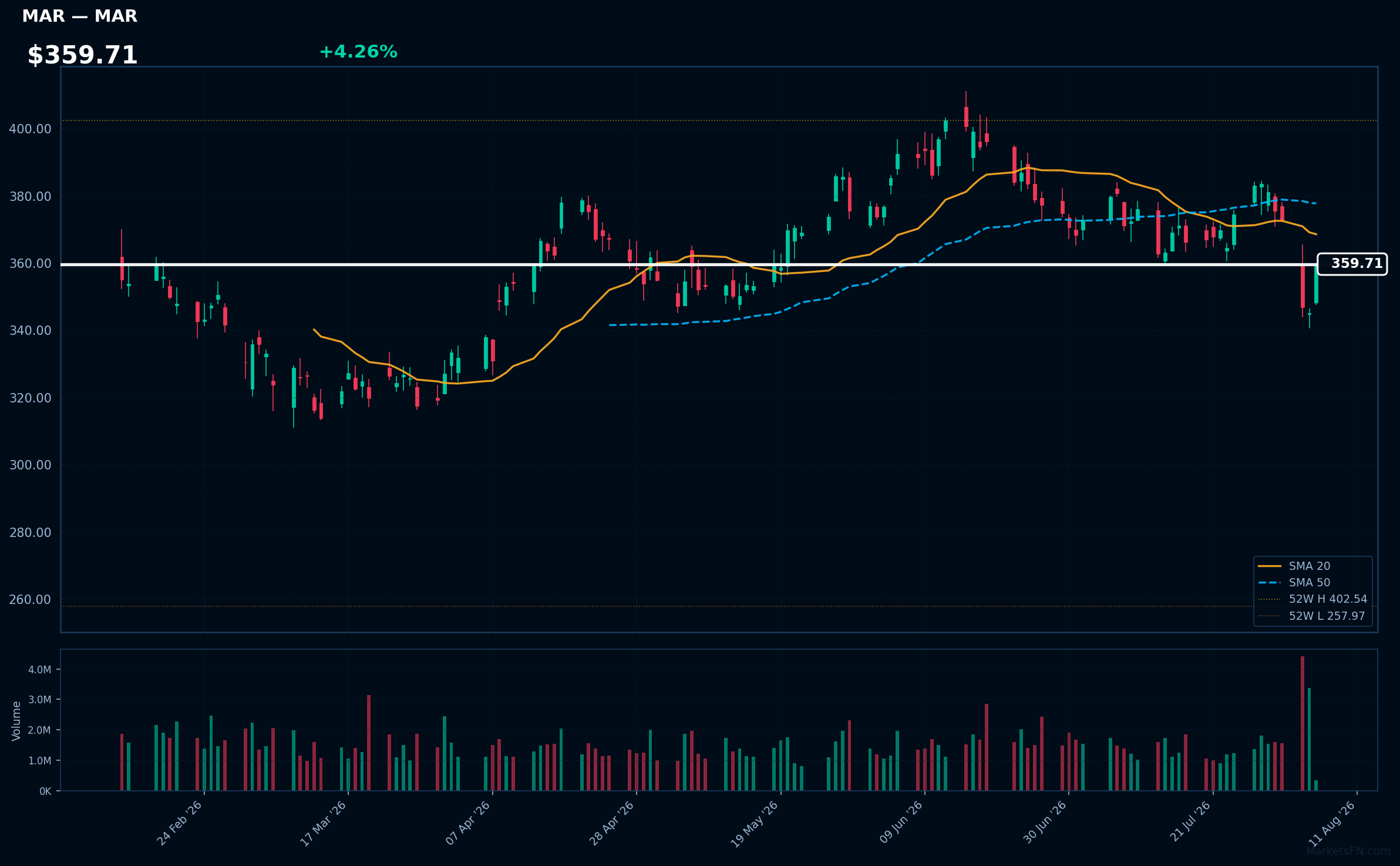
Task: Click the 07 Apr '26 date label
Action: pyautogui.click(x=467, y=823)
